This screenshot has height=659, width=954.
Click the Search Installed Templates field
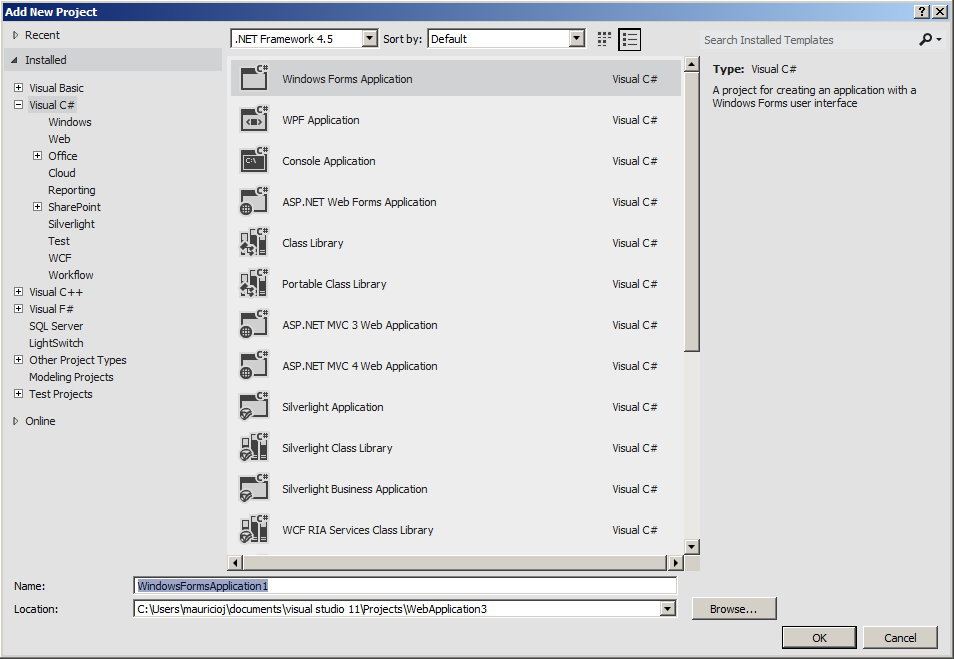pyautogui.click(x=809, y=40)
